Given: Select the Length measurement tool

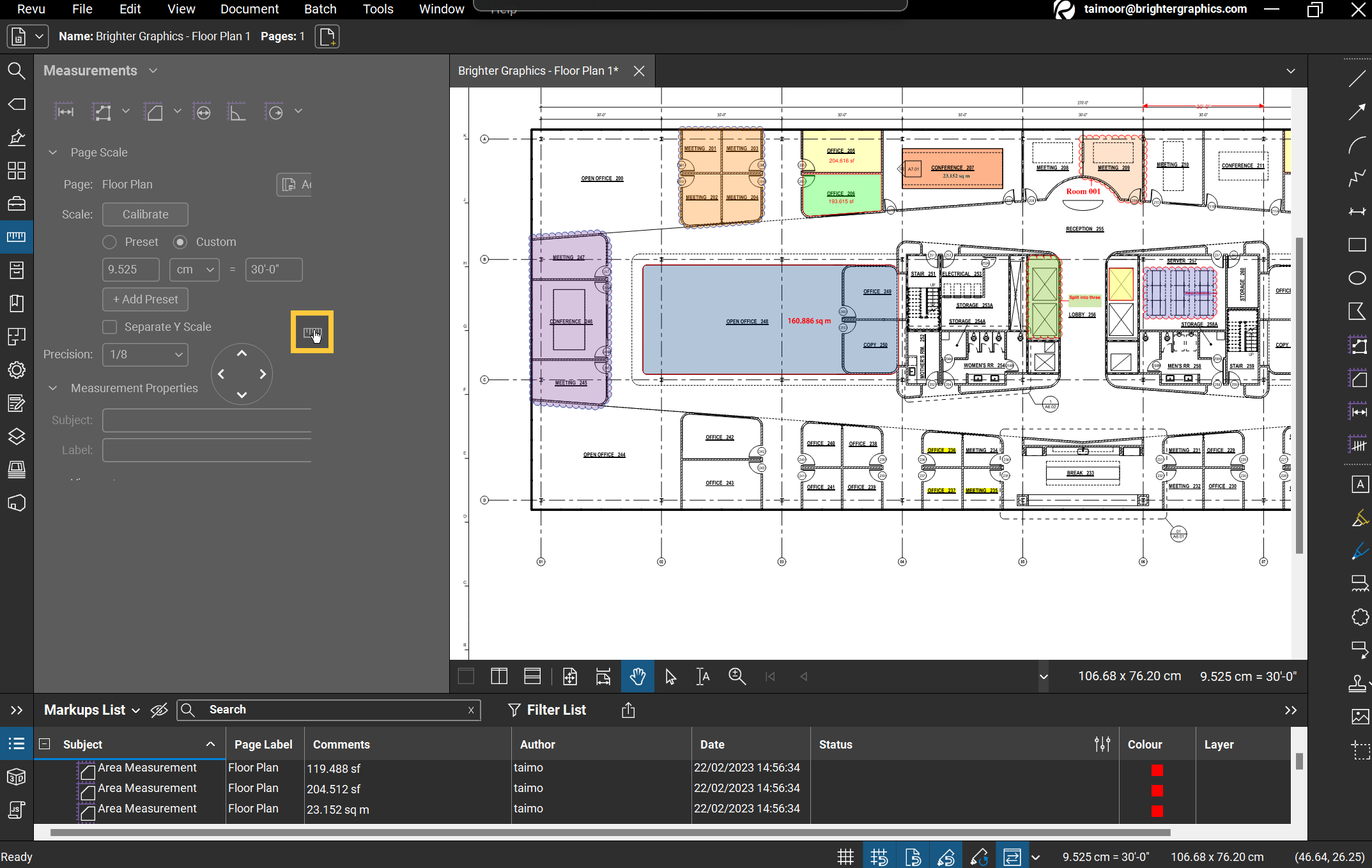Looking at the screenshot, I should pyautogui.click(x=65, y=112).
